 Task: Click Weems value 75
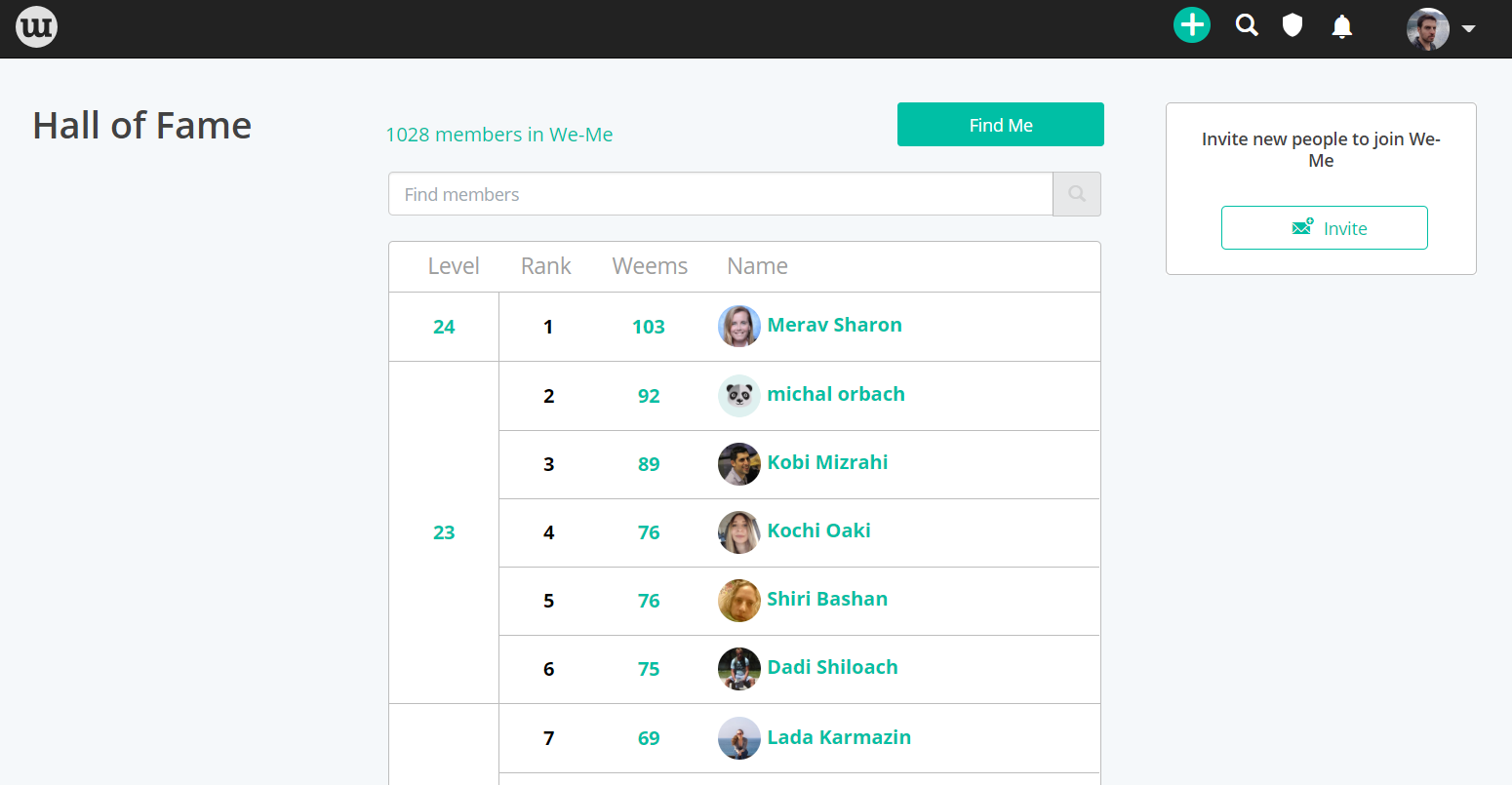[649, 669]
